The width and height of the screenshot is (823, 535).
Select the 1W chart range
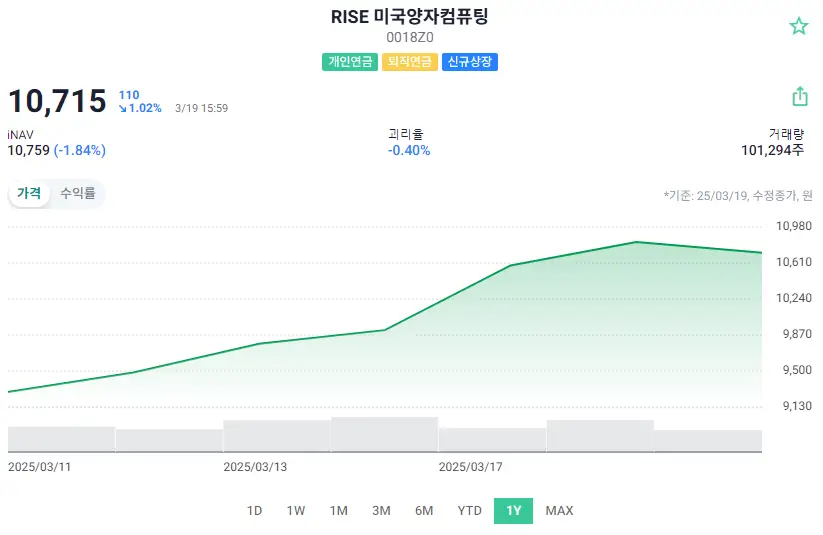pos(296,511)
